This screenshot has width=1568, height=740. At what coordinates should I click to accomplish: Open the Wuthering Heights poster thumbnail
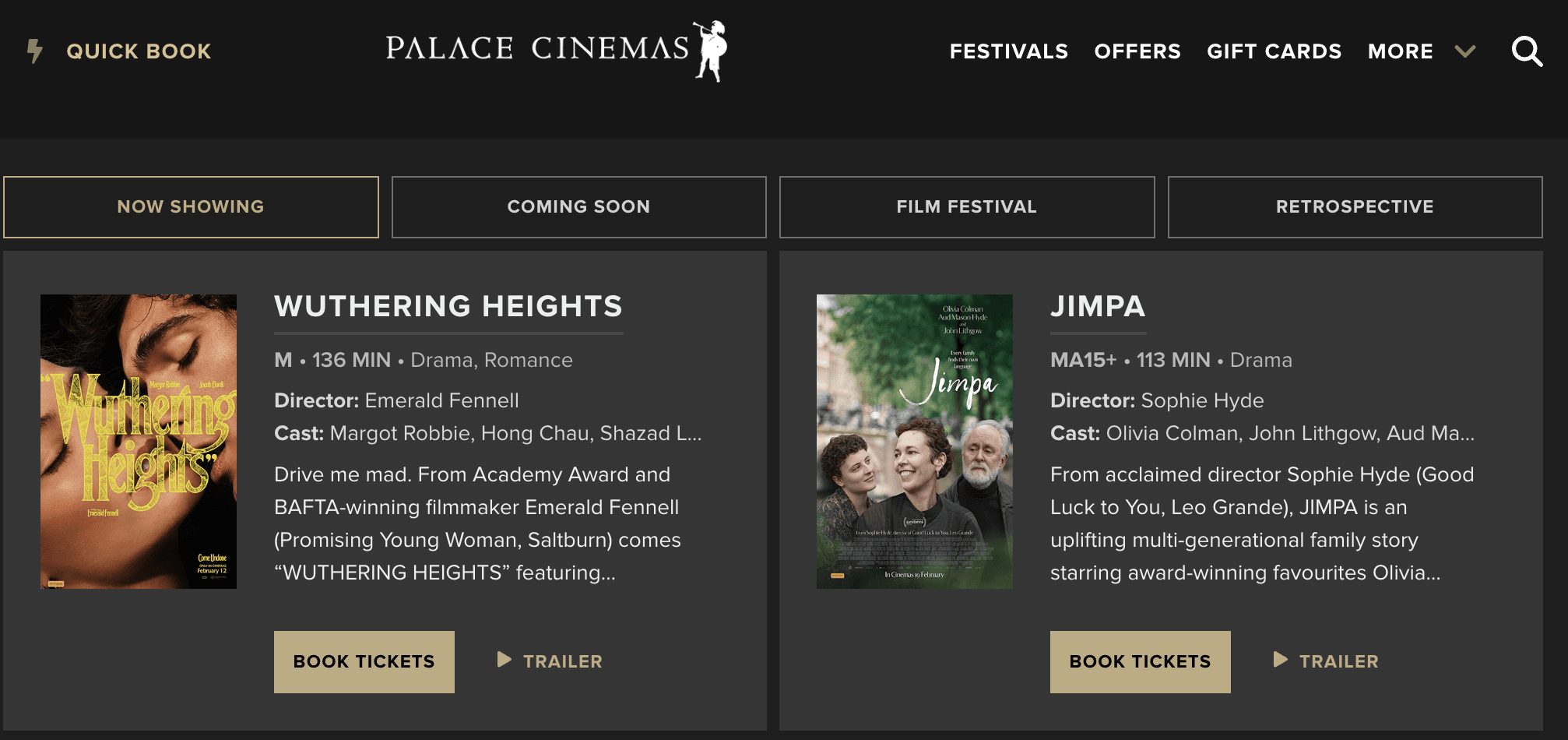(x=139, y=442)
